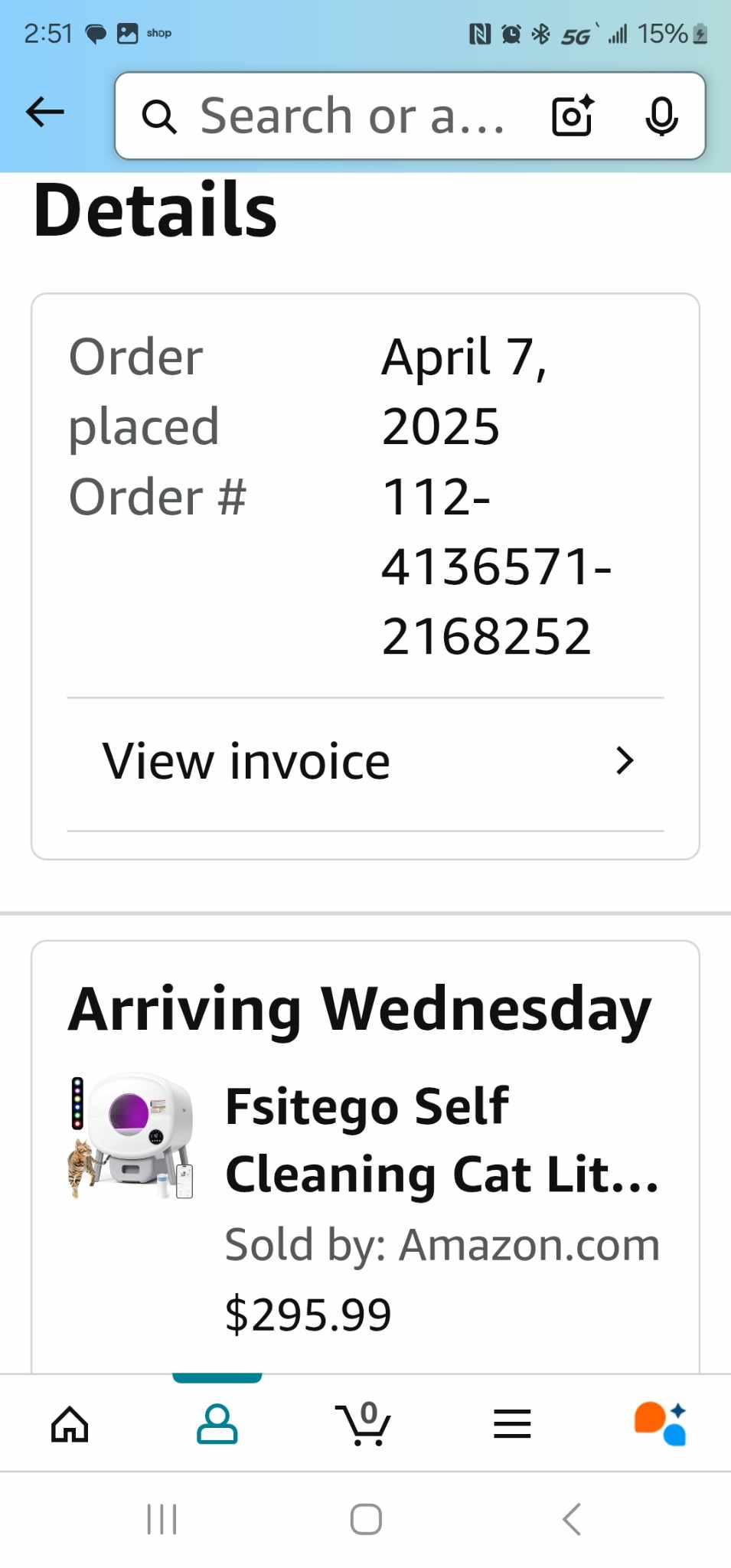731x1568 pixels.
Task: Open the shopping cart icon
Action: tap(364, 1424)
